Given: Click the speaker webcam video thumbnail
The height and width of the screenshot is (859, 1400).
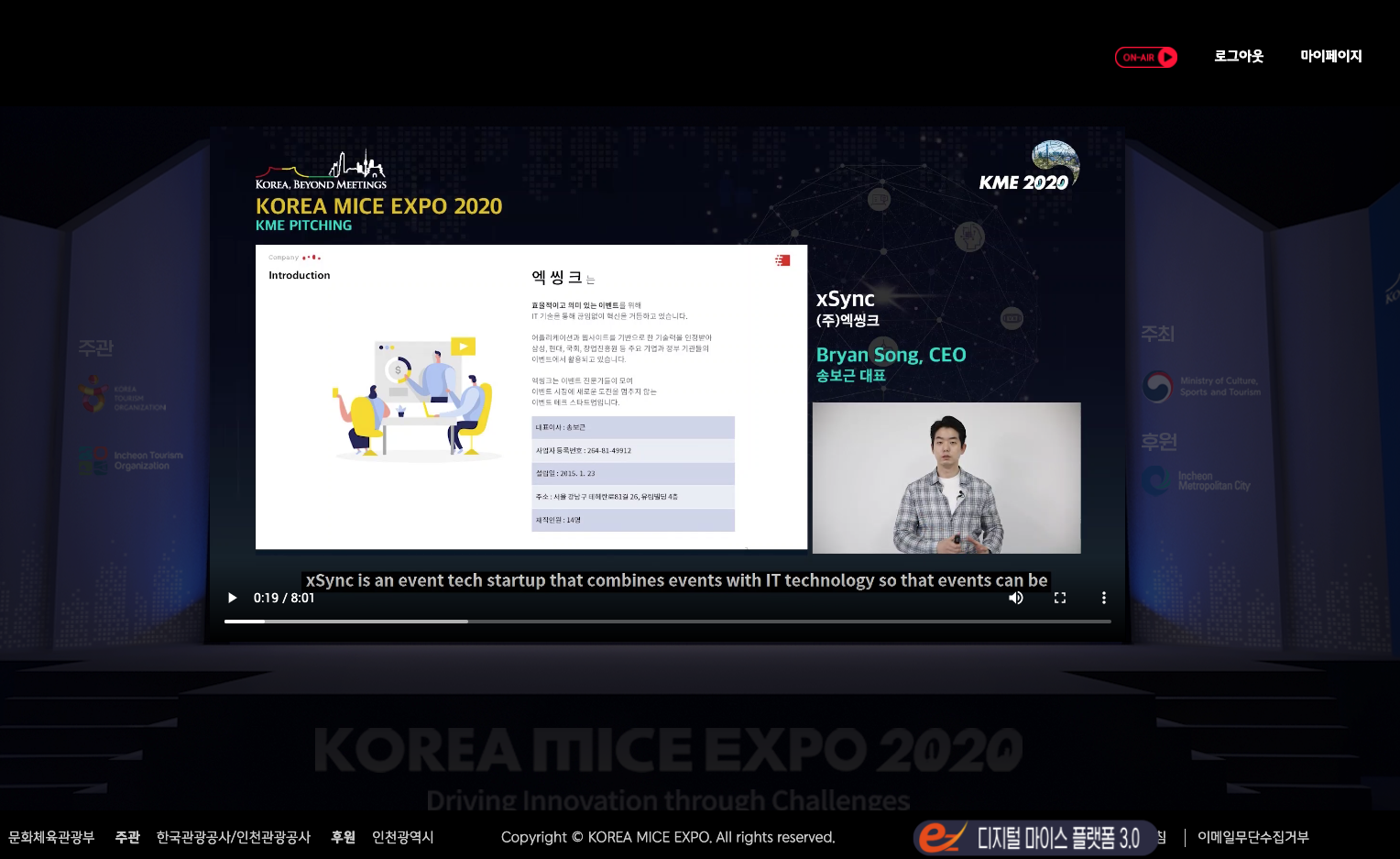Looking at the screenshot, I should point(946,478).
